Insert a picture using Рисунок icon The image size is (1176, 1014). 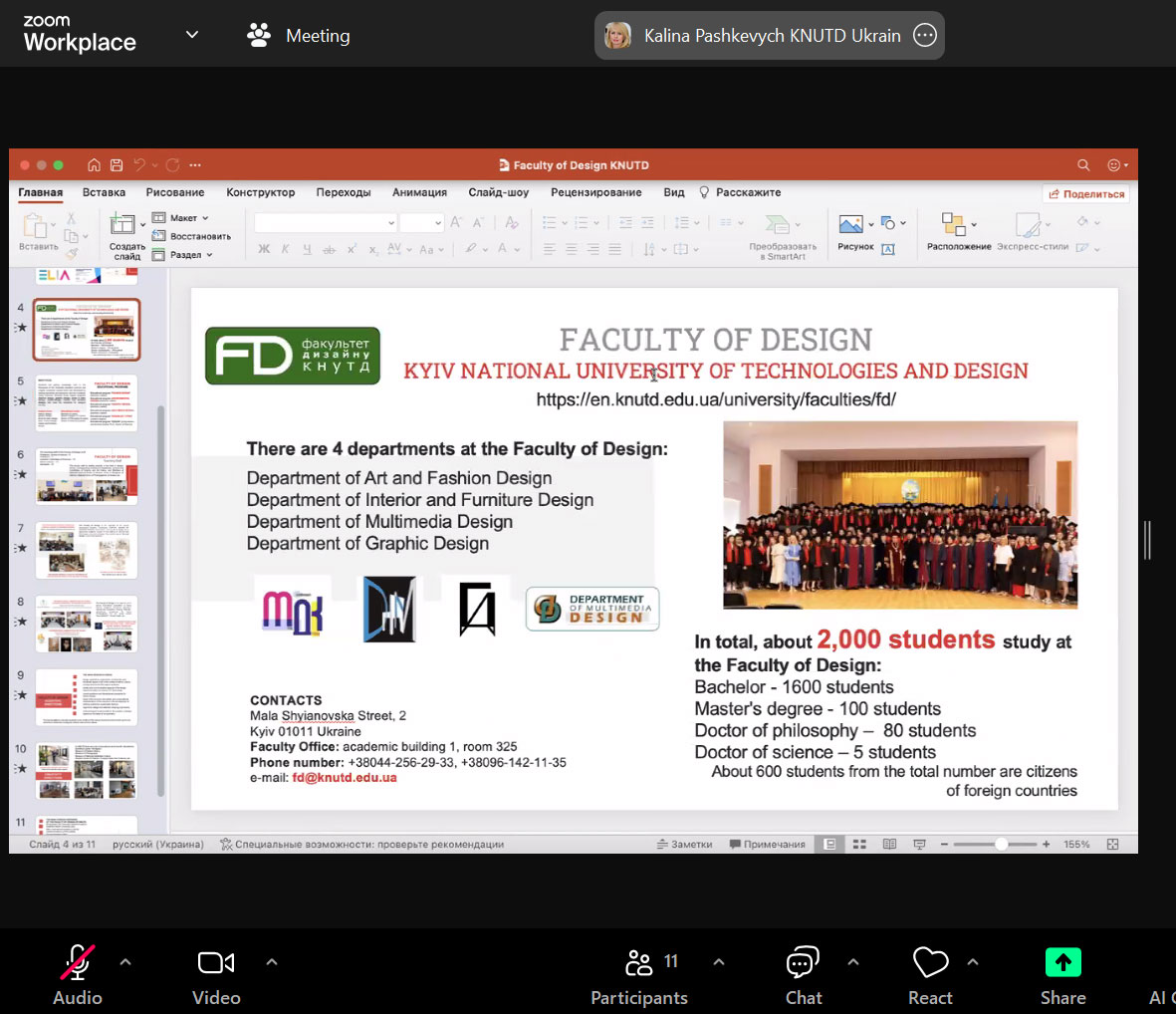click(850, 224)
